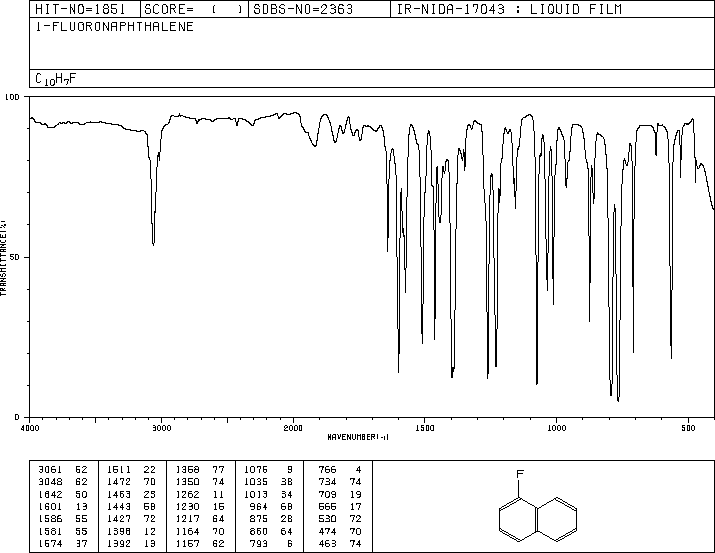Click the 2000 wavenumber axis label
Screen dimensions: 715x553
[x=293, y=428]
